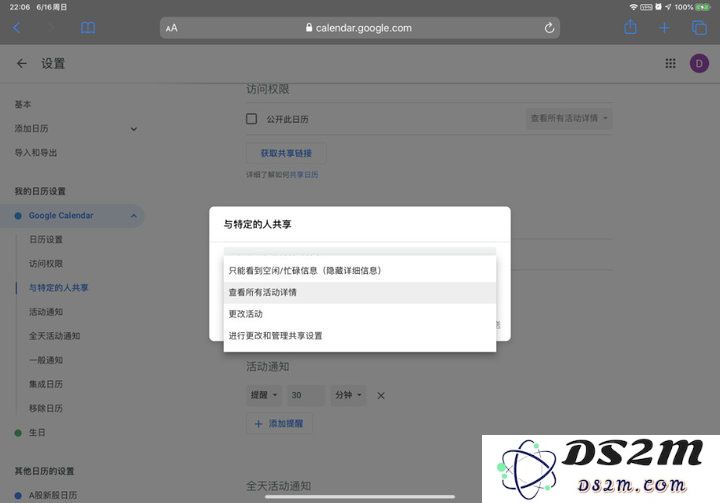Click blue dot beside Google Calendar
The image size is (720, 503).
coord(18,215)
